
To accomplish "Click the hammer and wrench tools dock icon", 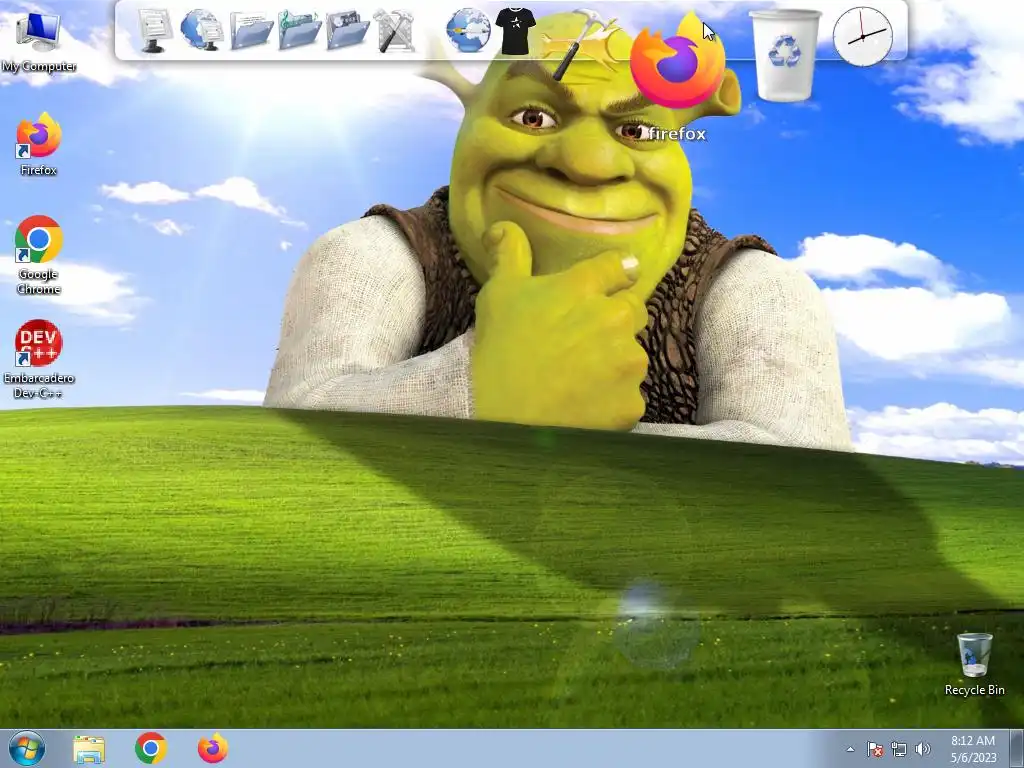I will pos(394,30).
